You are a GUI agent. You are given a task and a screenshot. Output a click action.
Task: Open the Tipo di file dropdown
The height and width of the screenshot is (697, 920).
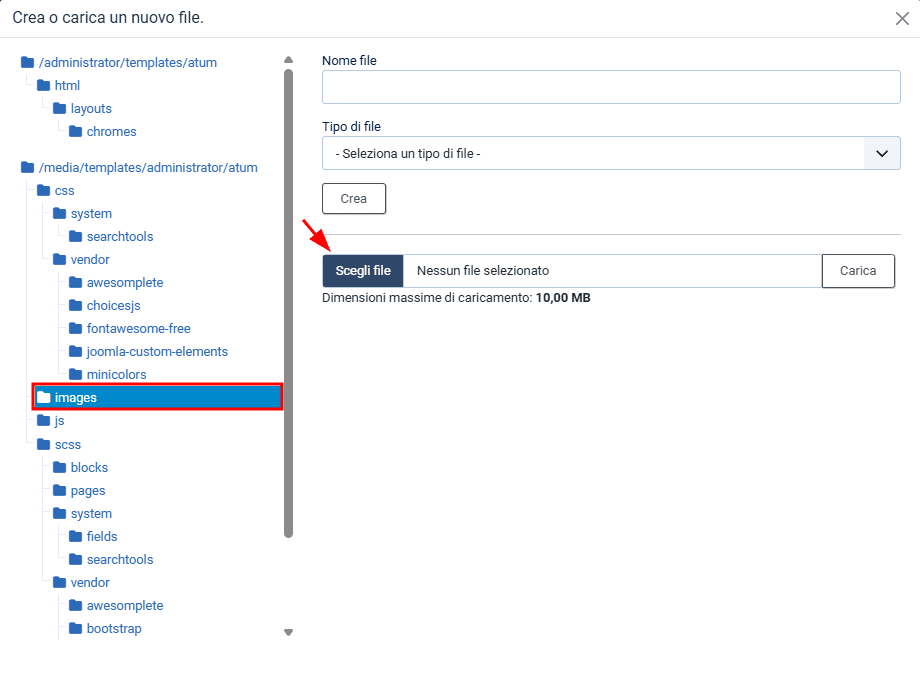611,153
